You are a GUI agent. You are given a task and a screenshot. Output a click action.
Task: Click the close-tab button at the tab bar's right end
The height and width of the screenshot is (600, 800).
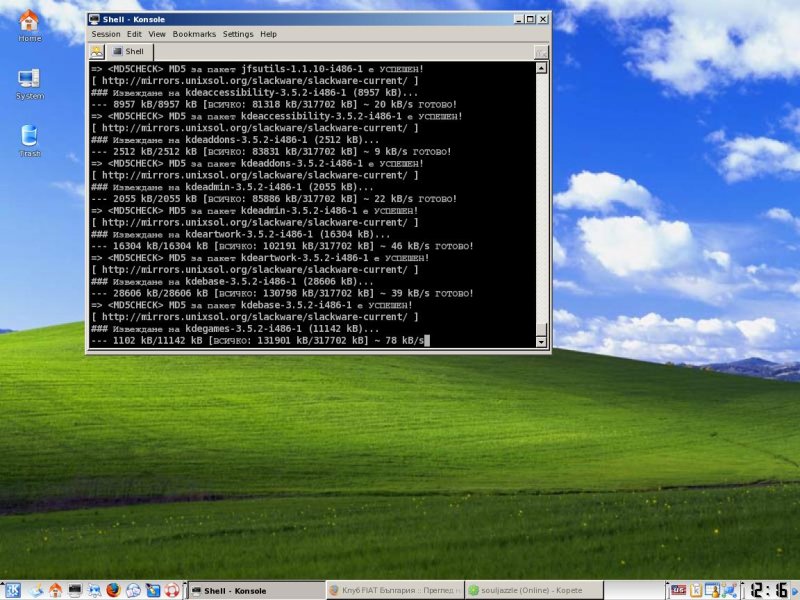tap(541, 52)
